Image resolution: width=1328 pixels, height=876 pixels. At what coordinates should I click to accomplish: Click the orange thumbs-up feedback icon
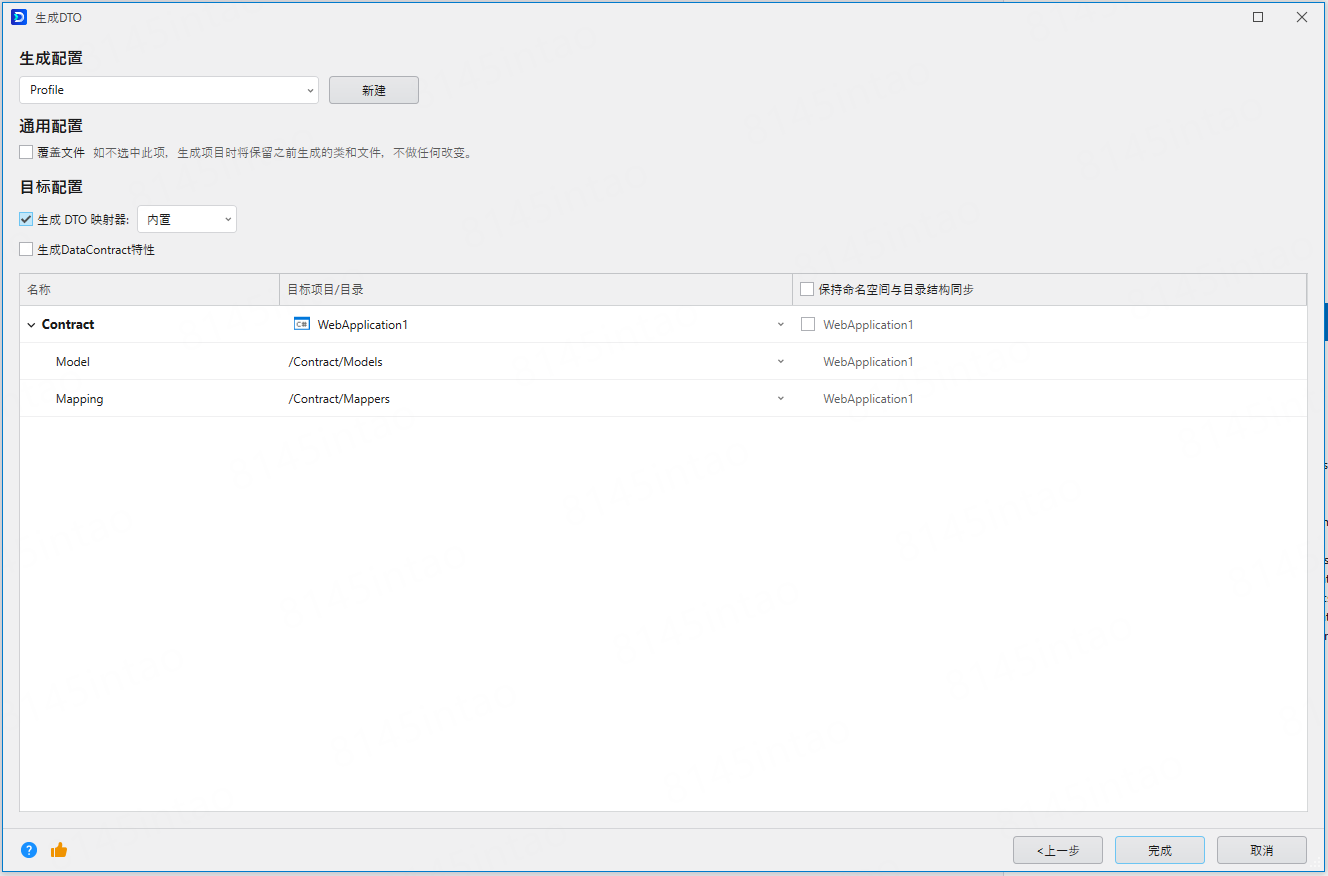tap(59, 850)
